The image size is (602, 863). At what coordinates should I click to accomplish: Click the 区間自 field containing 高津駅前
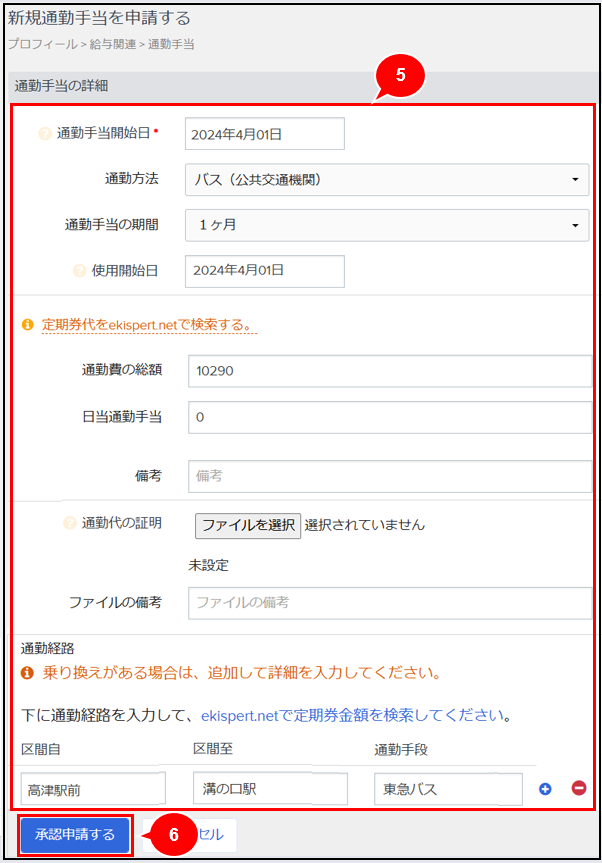pos(93,789)
